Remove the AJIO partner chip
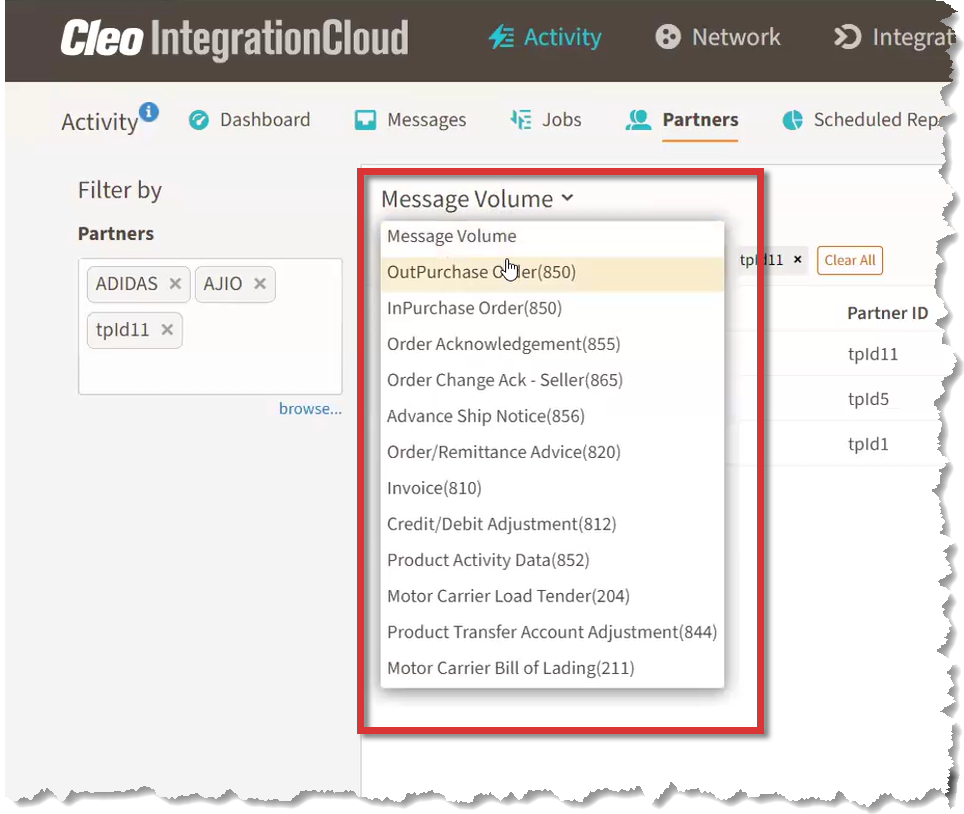This screenshot has height=814, width=964. (x=260, y=284)
